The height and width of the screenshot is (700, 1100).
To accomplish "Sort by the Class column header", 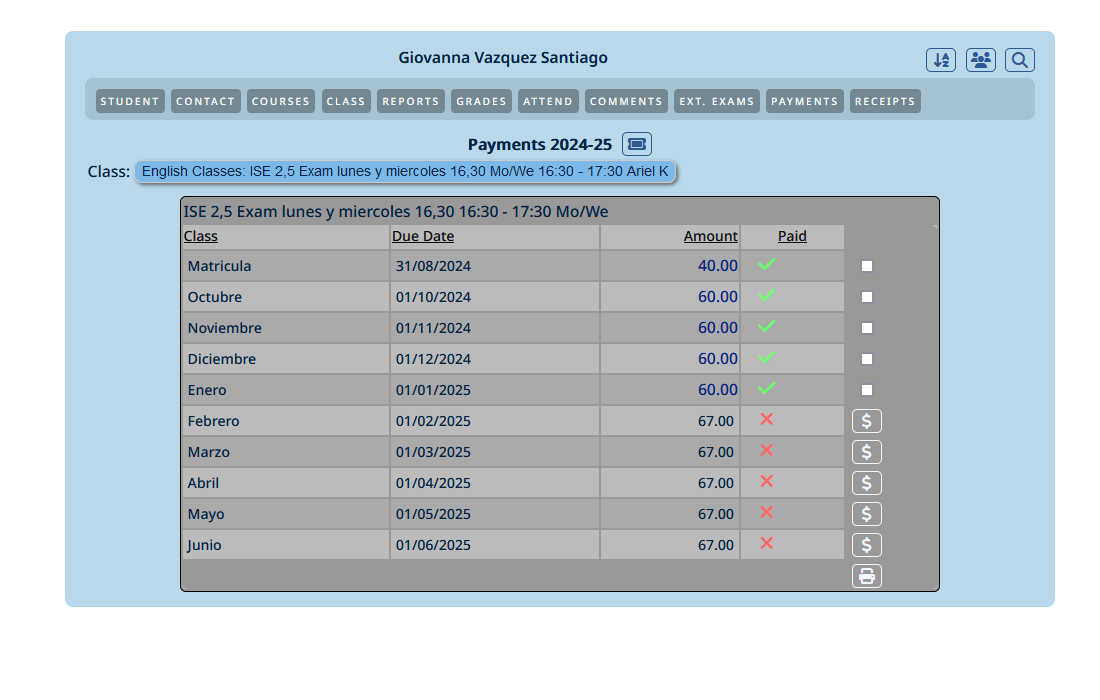I will pyautogui.click(x=201, y=236).
